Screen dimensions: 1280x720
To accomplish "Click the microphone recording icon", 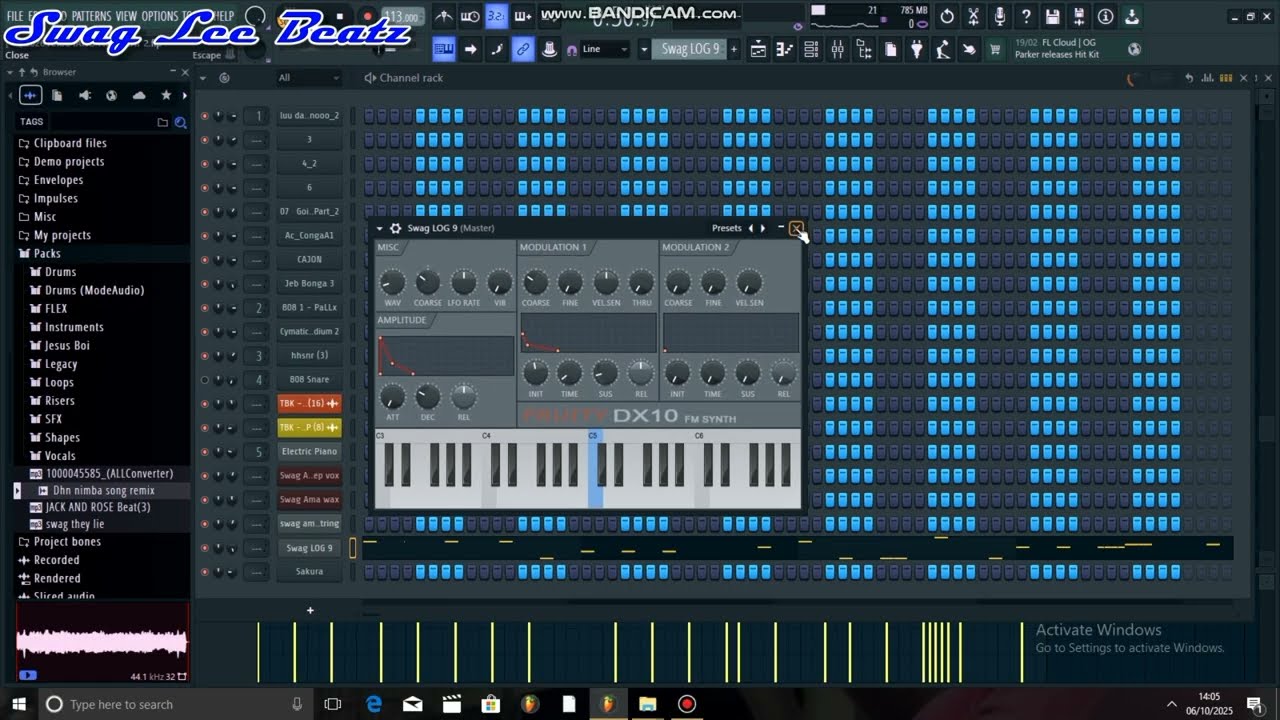I will (1000, 17).
